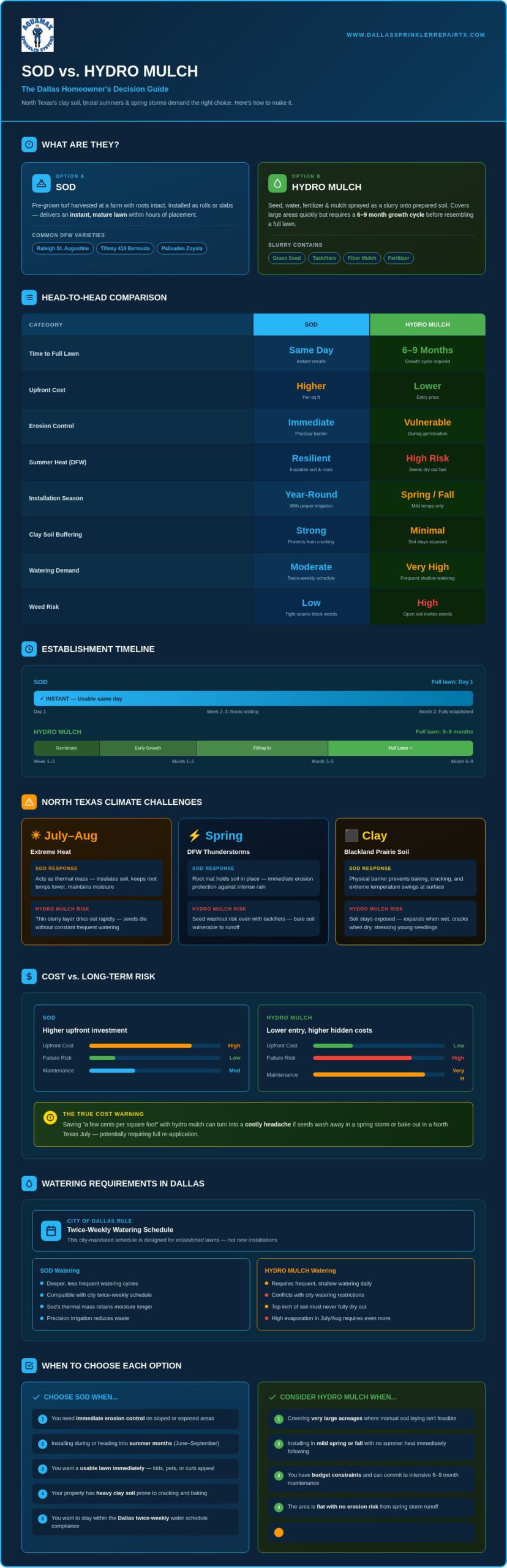Click the City of Dallas Rule calendar icon
The height and width of the screenshot is (1568, 507).
pyautogui.click(x=51, y=1231)
